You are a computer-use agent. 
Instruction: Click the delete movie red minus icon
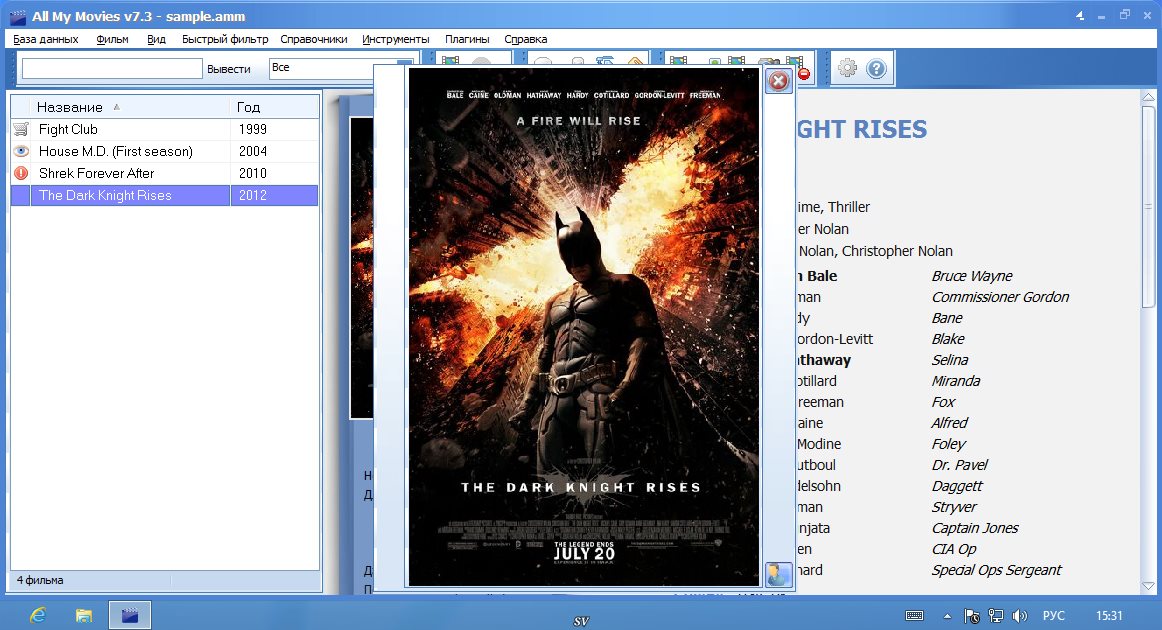tap(803, 73)
